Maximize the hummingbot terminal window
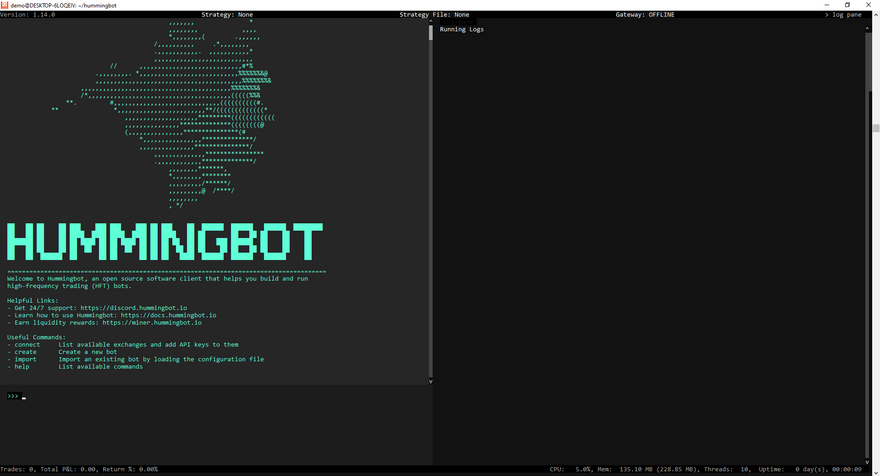This screenshot has width=880, height=476. 847,5
